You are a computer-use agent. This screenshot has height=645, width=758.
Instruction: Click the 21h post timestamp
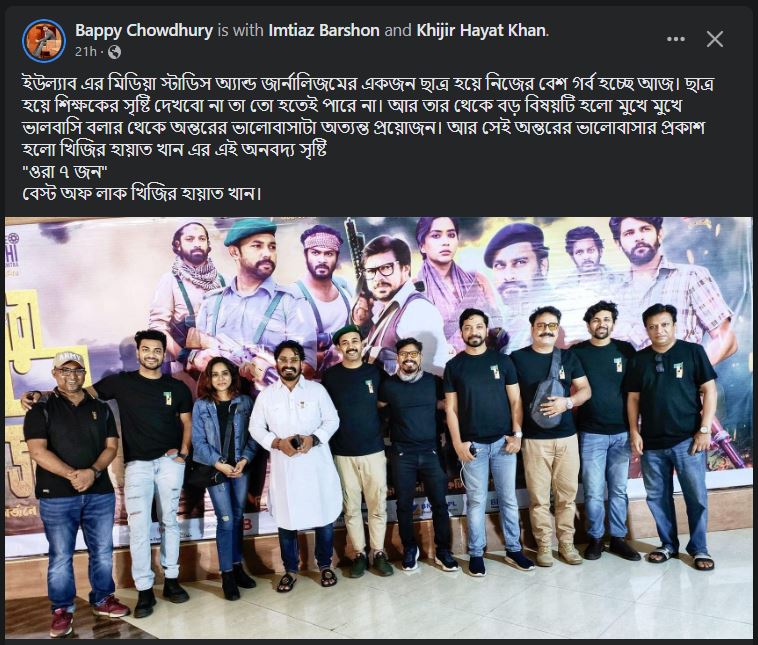click(x=86, y=52)
